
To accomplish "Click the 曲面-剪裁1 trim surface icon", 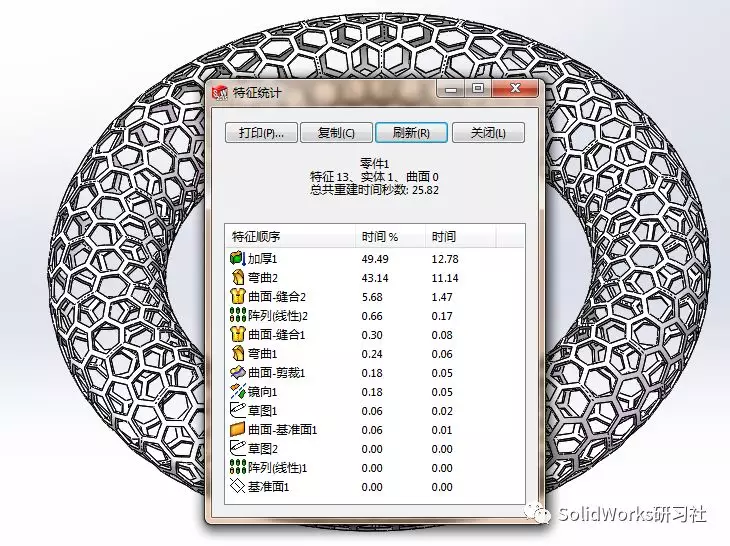I will [x=237, y=373].
